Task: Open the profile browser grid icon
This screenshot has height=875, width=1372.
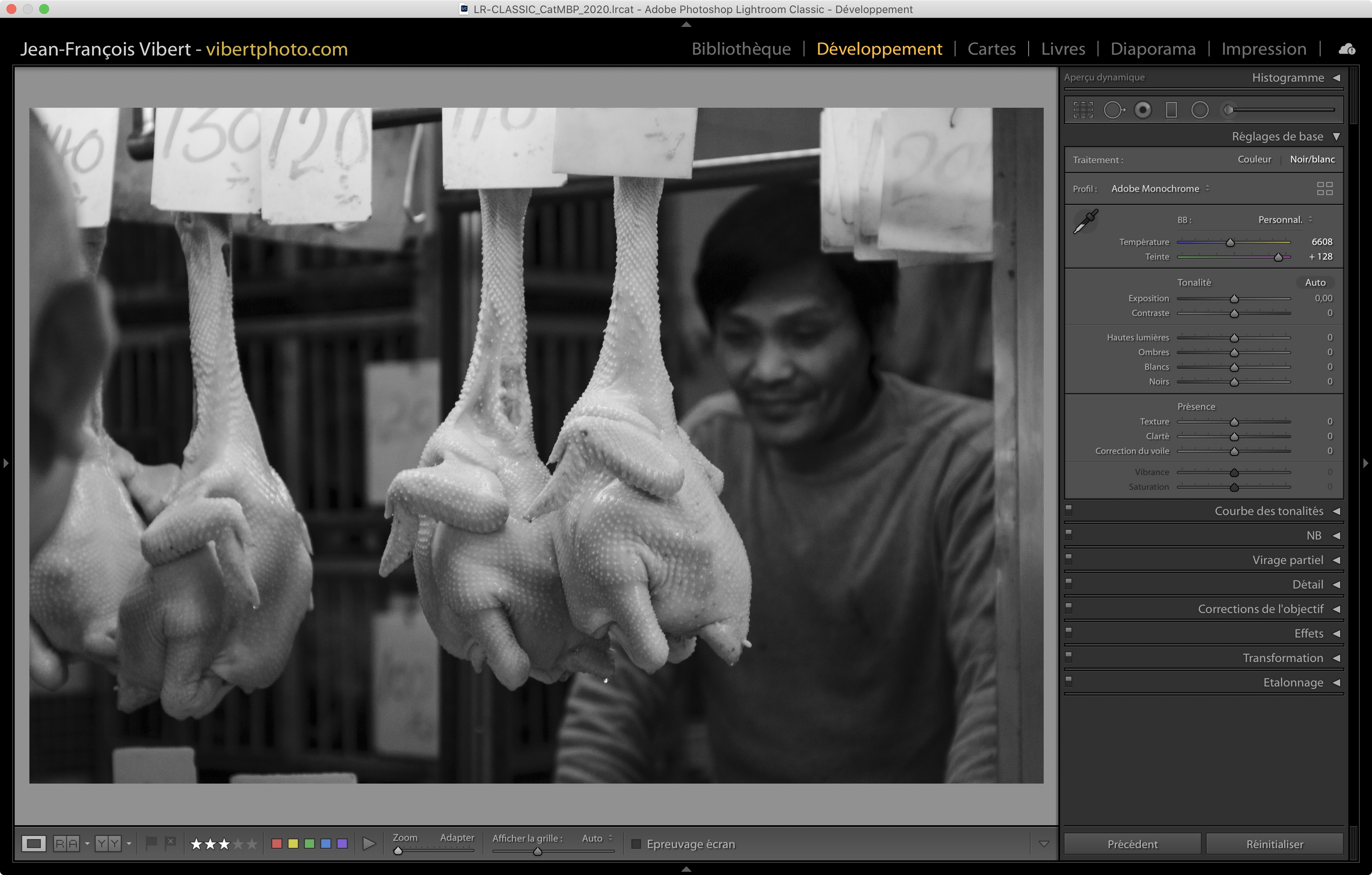Action: (1325, 189)
